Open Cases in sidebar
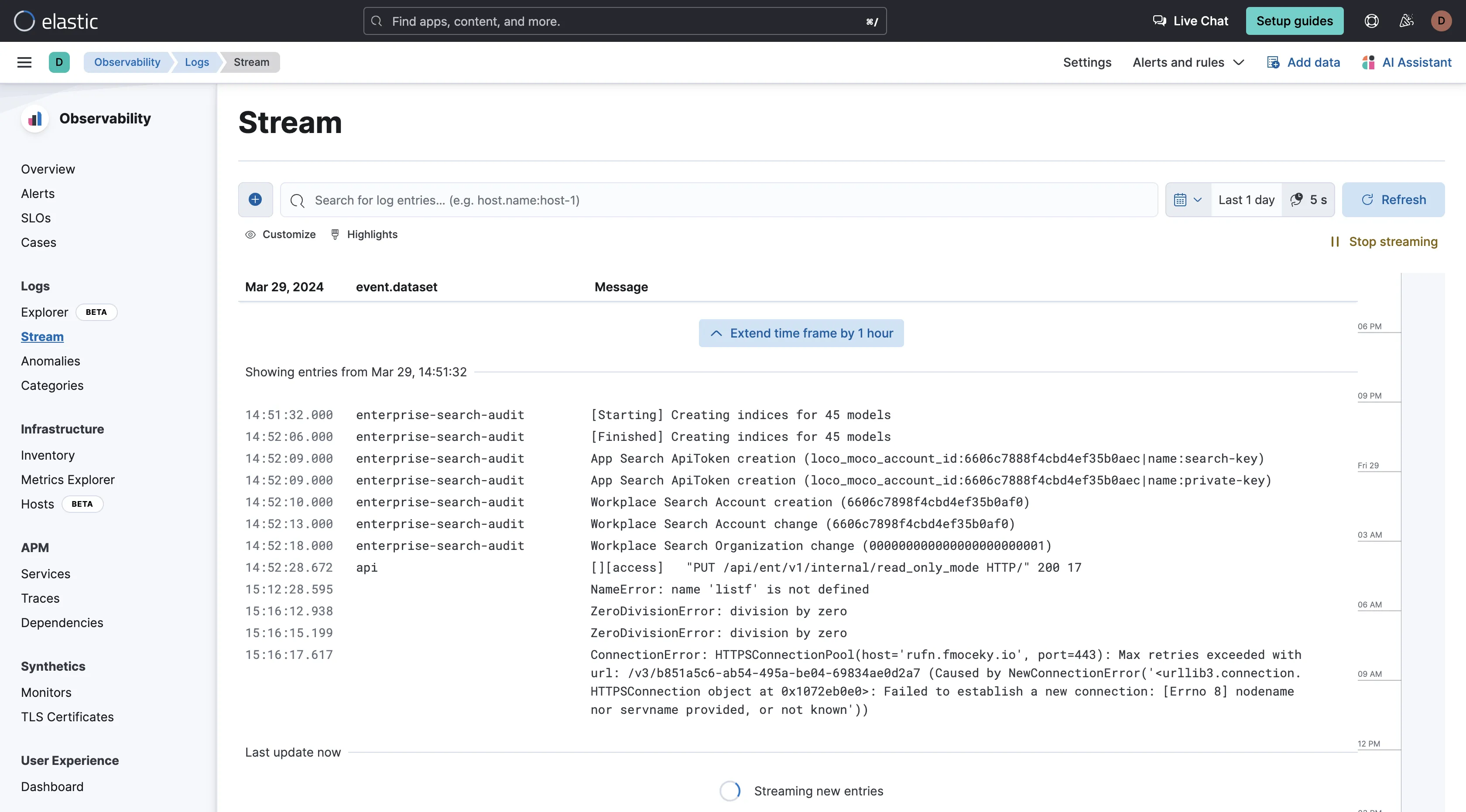The image size is (1466, 812). click(x=39, y=242)
